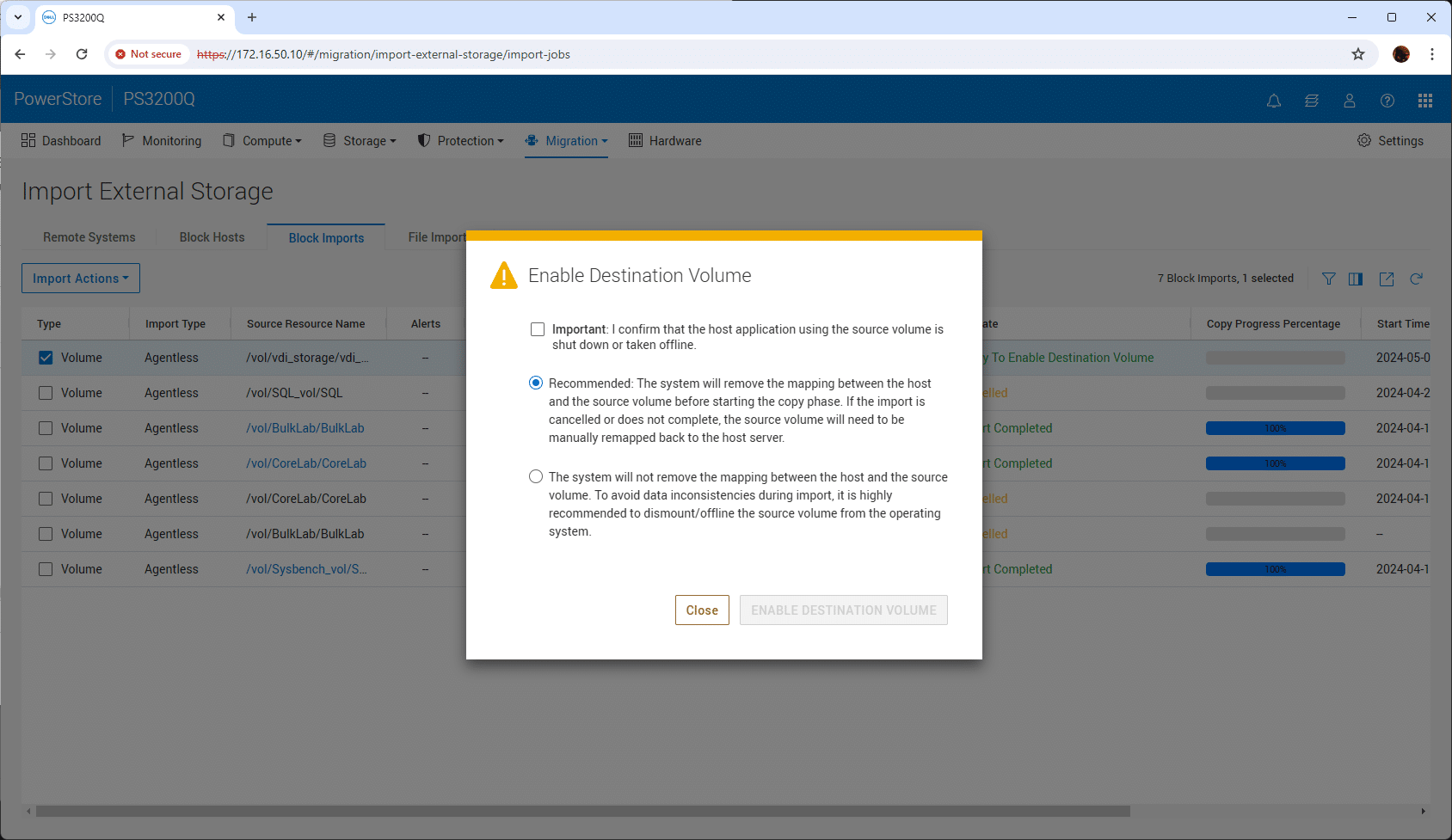Check the Important confirmation checkbox
The width and height of the screenshot is (1452, 840).
[x=538, y=329]
